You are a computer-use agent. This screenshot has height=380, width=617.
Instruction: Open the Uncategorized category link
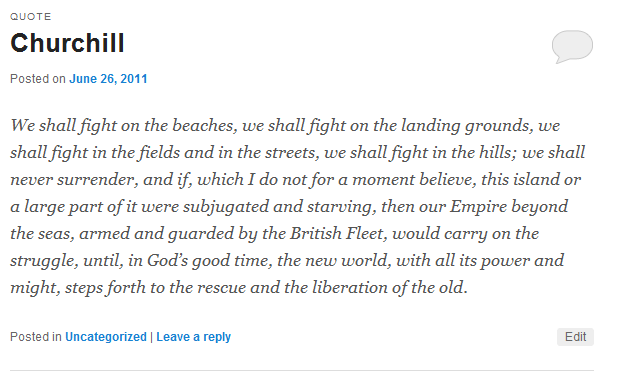[106, 337]
